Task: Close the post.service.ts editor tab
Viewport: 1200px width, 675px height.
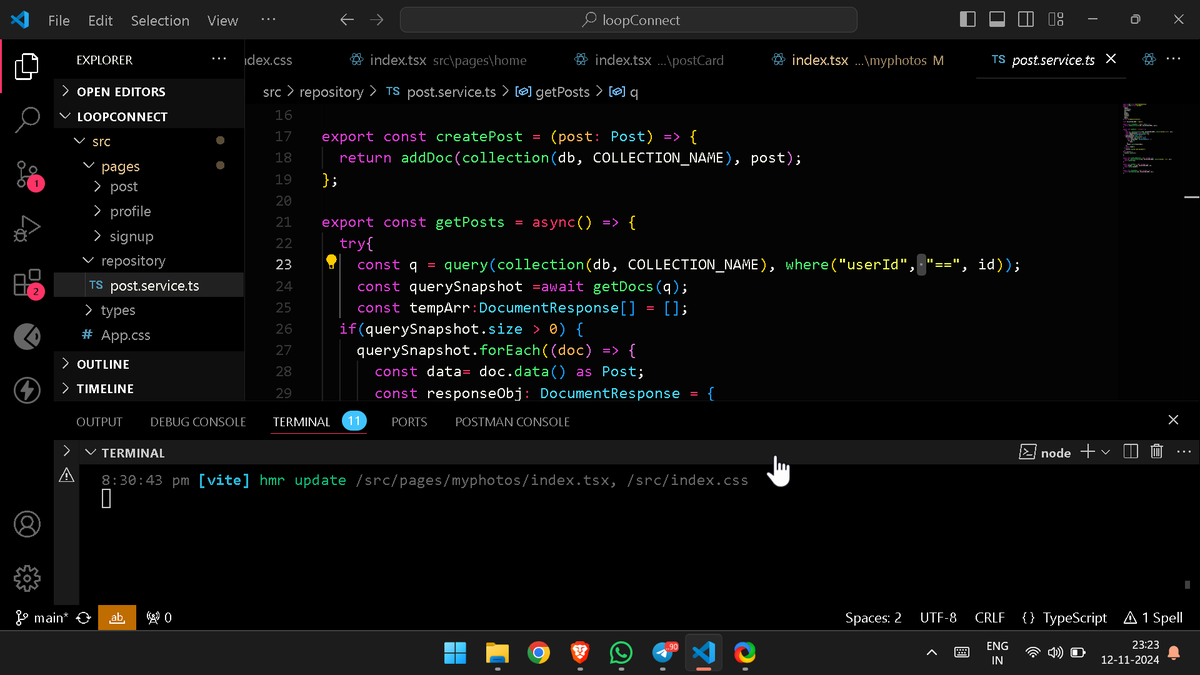Action: [x=1111, y=60]
